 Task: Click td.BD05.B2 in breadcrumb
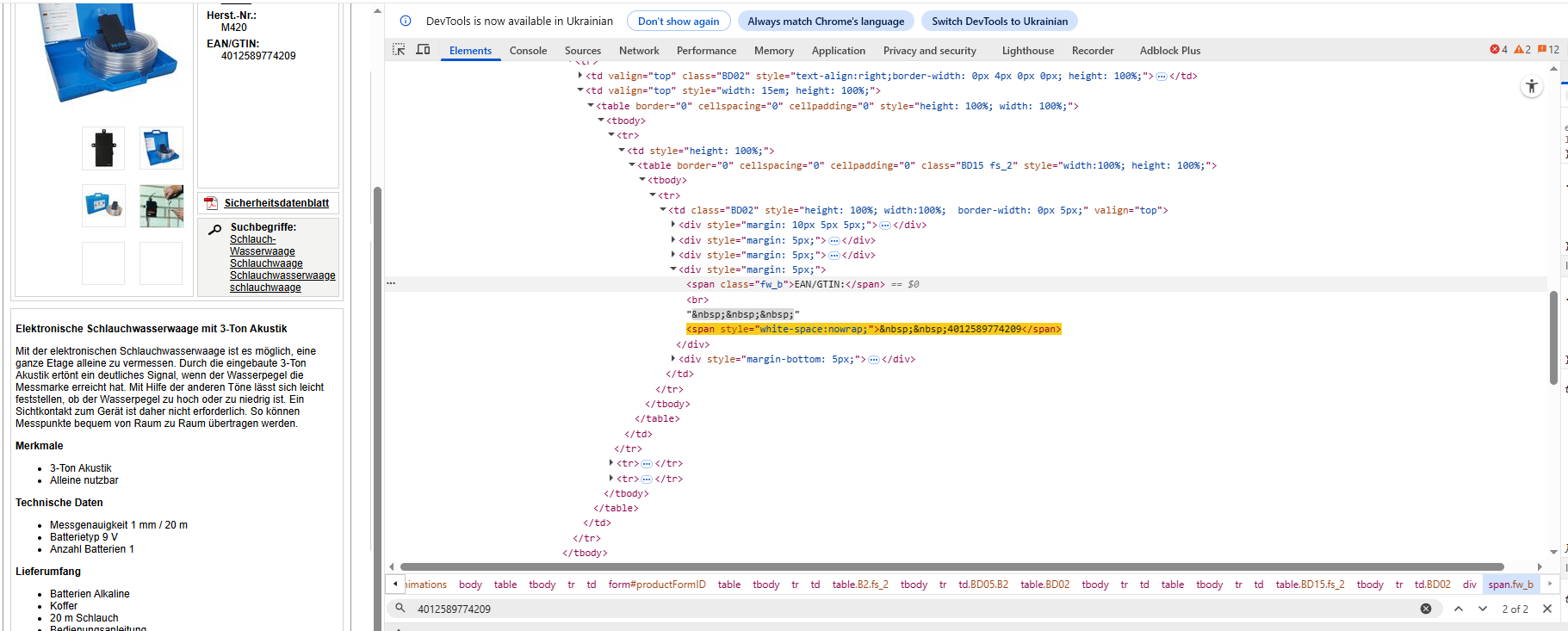pos(983,585)
